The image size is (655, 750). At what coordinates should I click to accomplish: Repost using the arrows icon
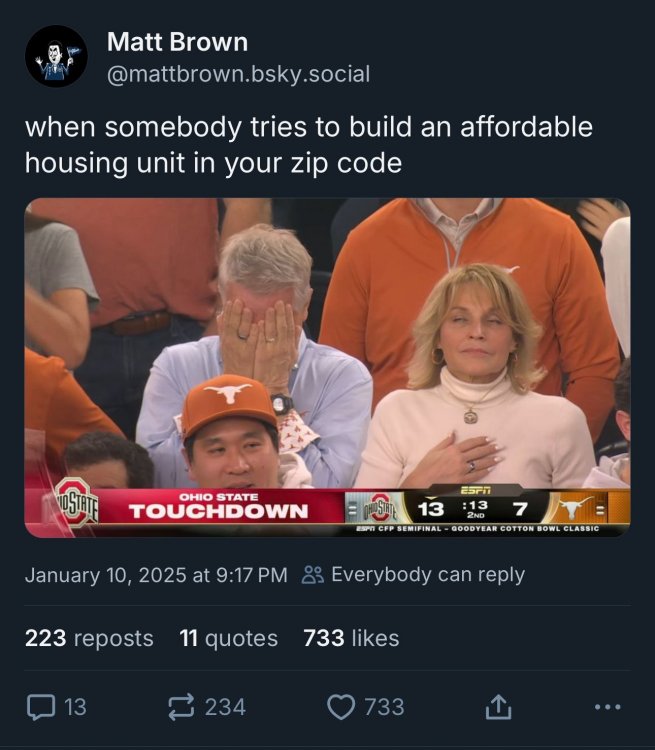(181, 707)
